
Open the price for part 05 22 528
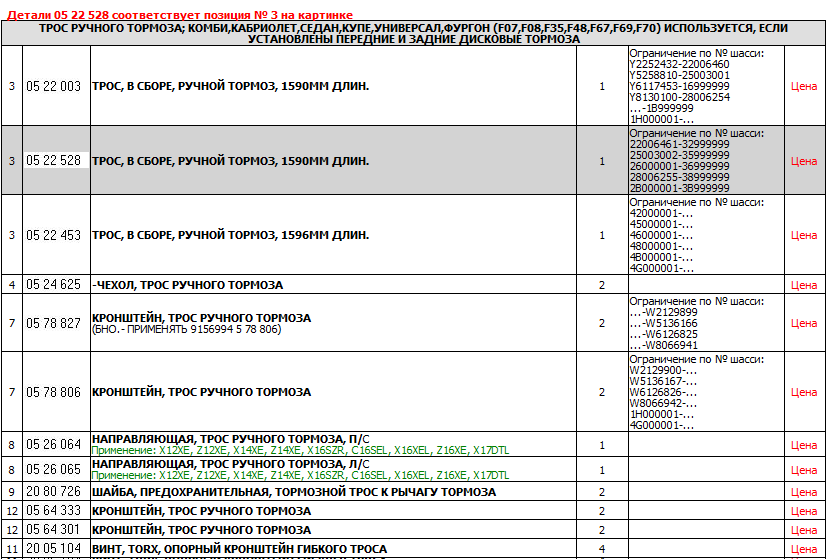(803, 161)
